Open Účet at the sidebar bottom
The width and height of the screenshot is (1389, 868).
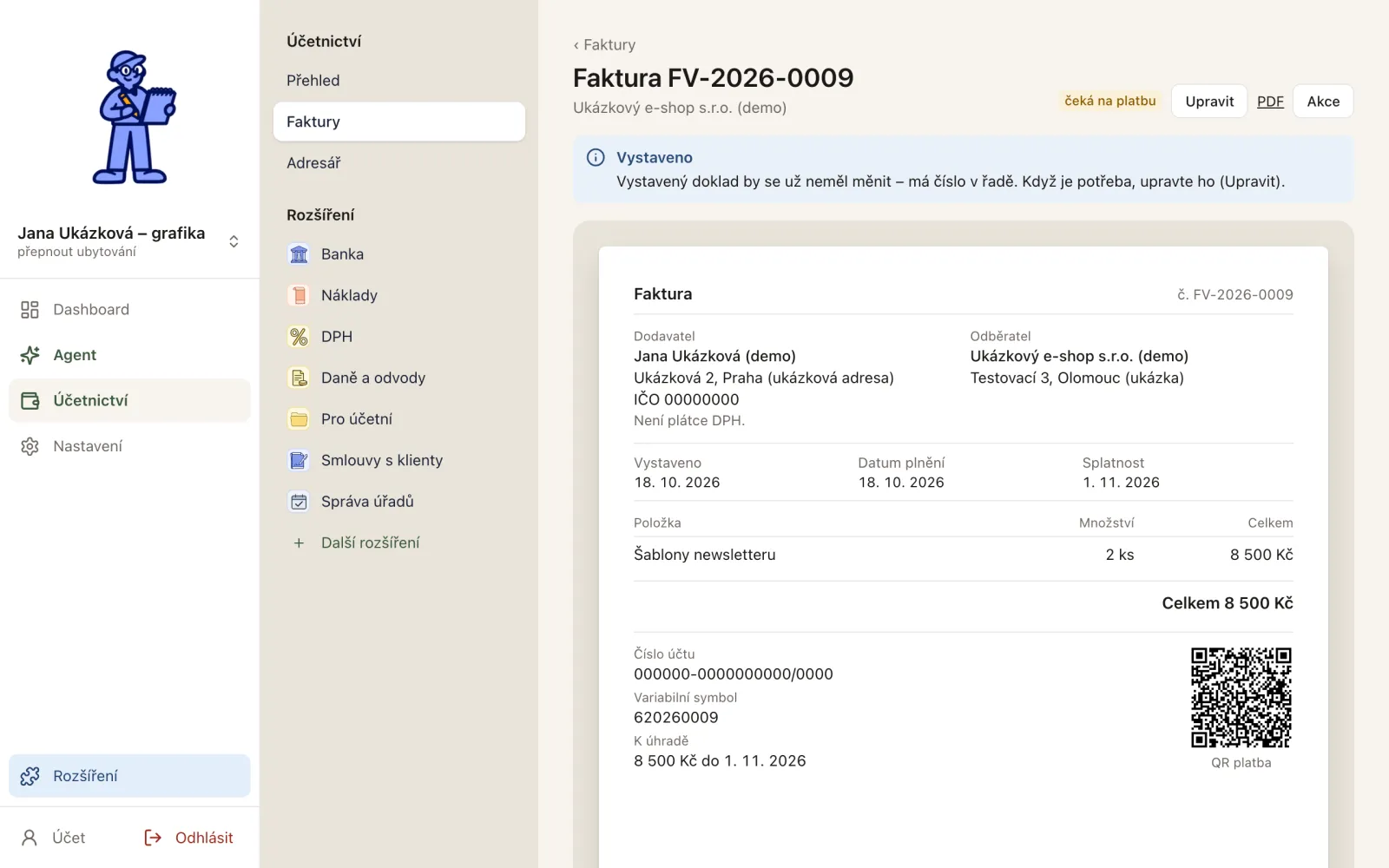pos(53,838)
